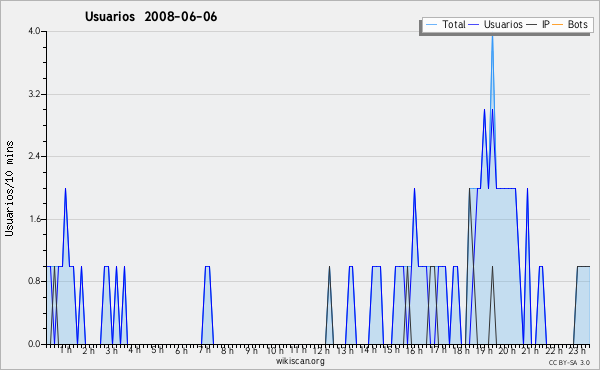The image size is (600, 370).
Task: Click the '13 h' x-axis label
Action: [344, 351]
